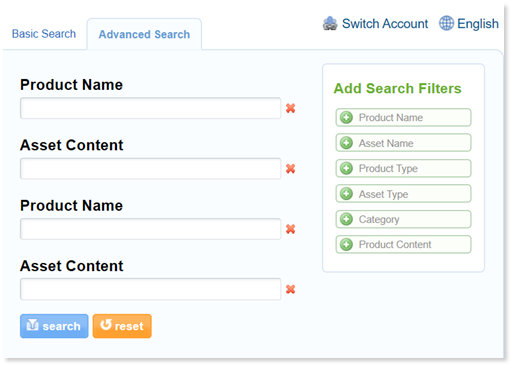Click the green plus icon beside Product Name filter
Viewport: 513px width, 367px height.
coord(346,117)
